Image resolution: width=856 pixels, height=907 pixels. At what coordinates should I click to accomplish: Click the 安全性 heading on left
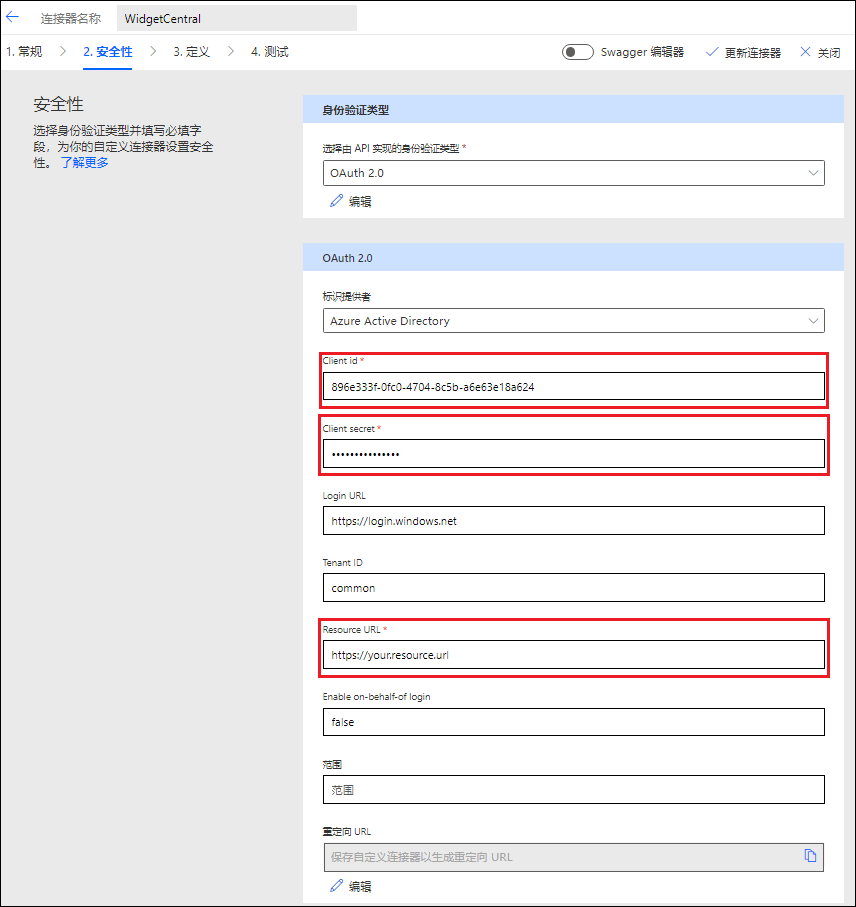58,104
